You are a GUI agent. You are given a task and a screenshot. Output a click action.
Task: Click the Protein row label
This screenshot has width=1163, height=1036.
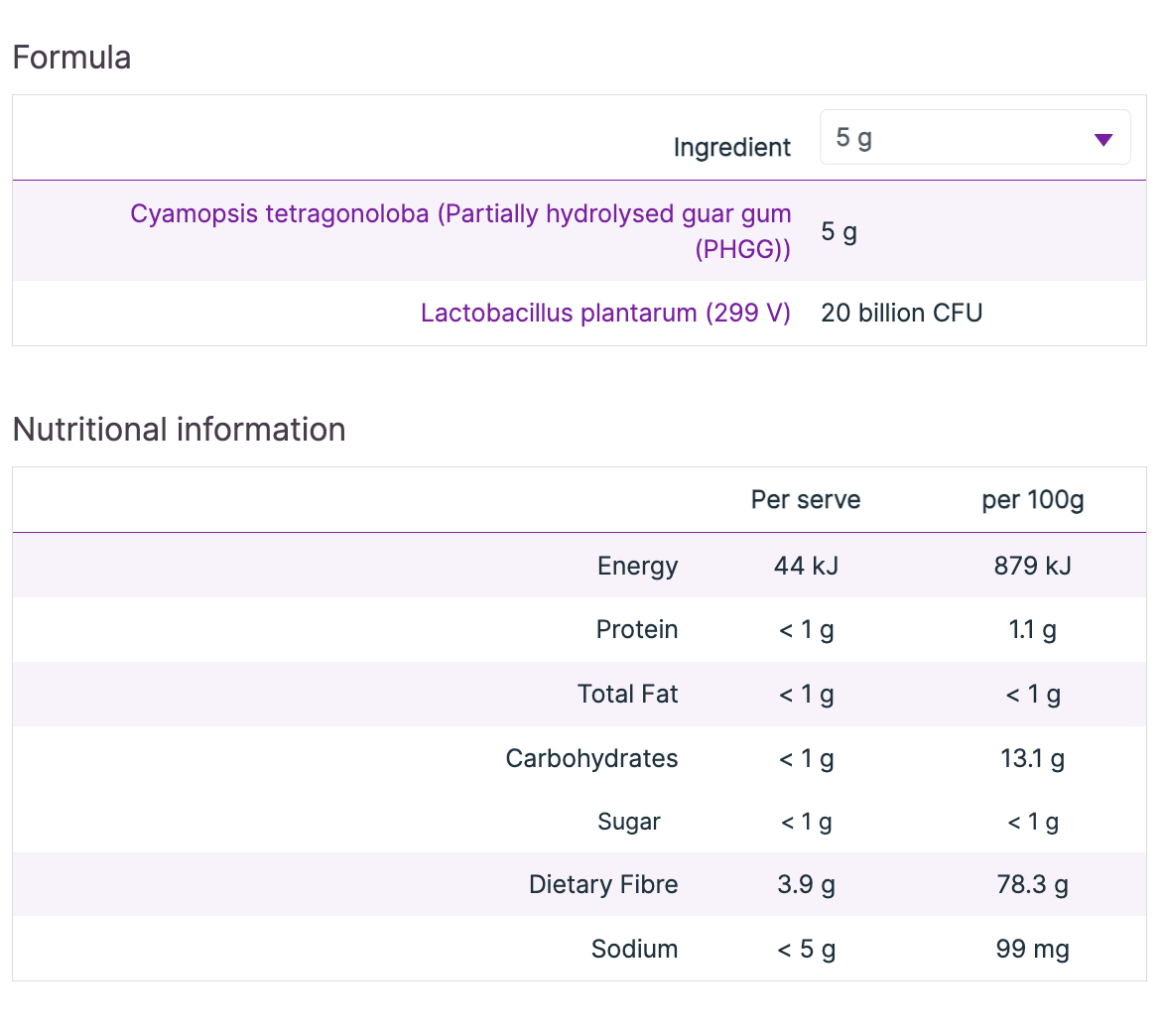click(x=636, y=630)
